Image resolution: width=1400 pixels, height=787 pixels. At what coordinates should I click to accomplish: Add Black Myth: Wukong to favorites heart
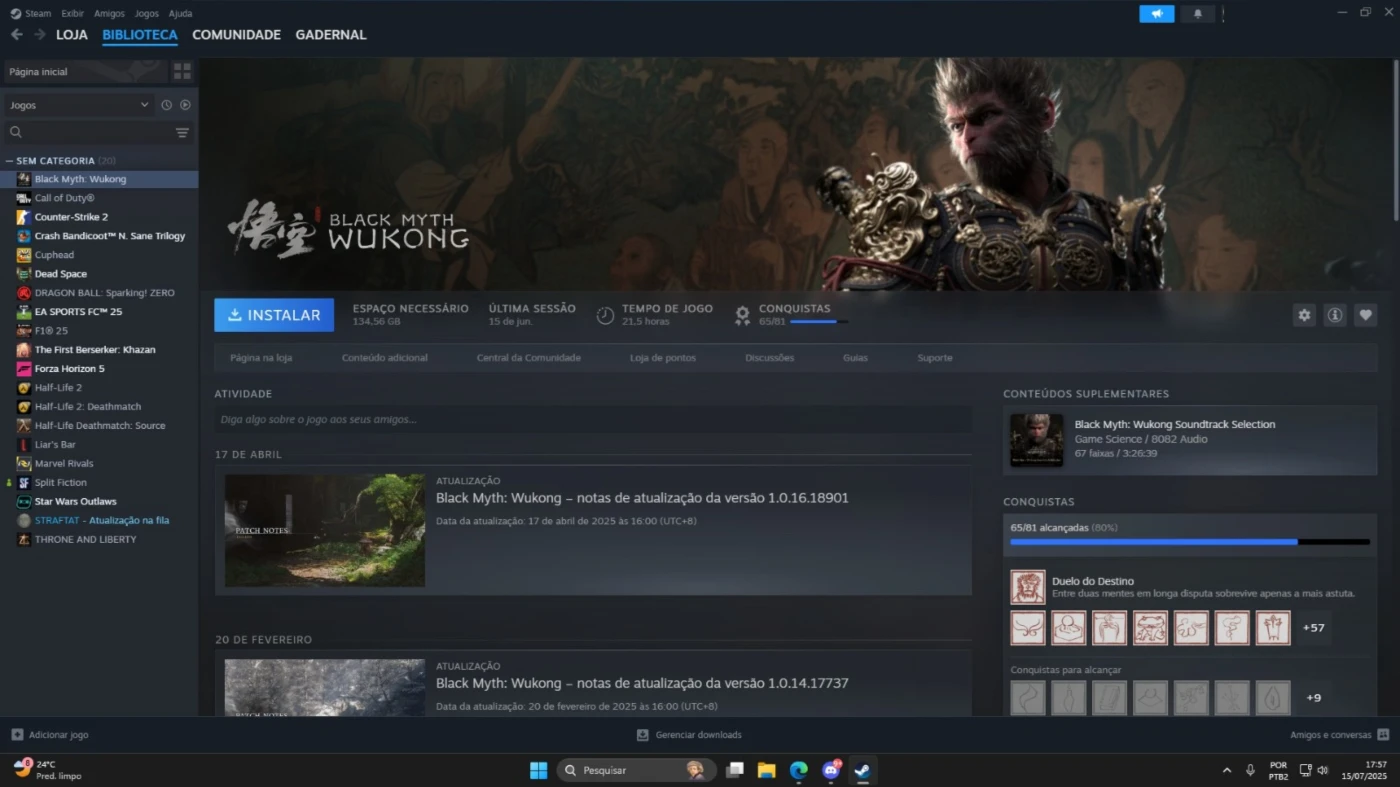[1366, 315]
